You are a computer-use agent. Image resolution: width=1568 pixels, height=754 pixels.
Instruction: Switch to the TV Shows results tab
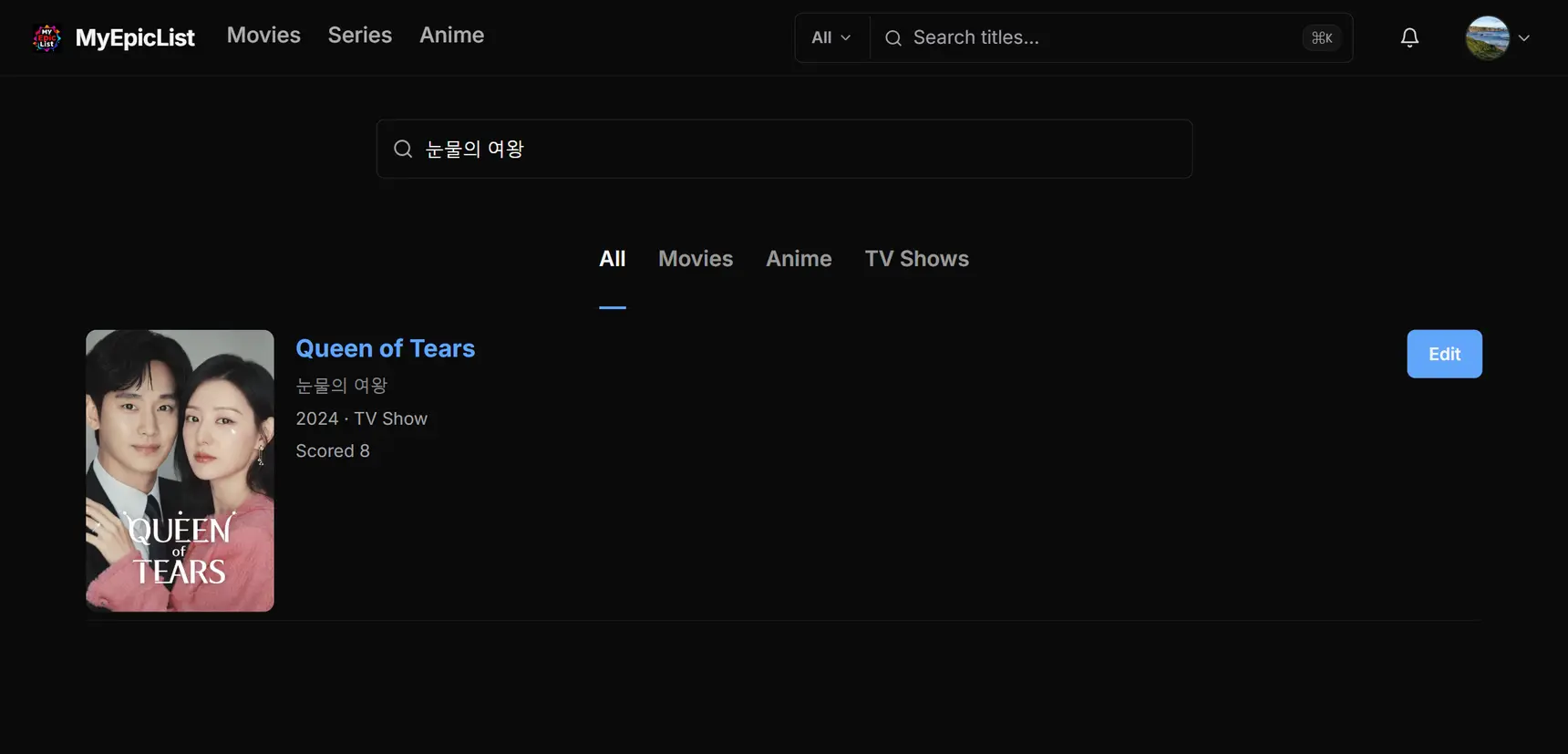pos(917,259)
